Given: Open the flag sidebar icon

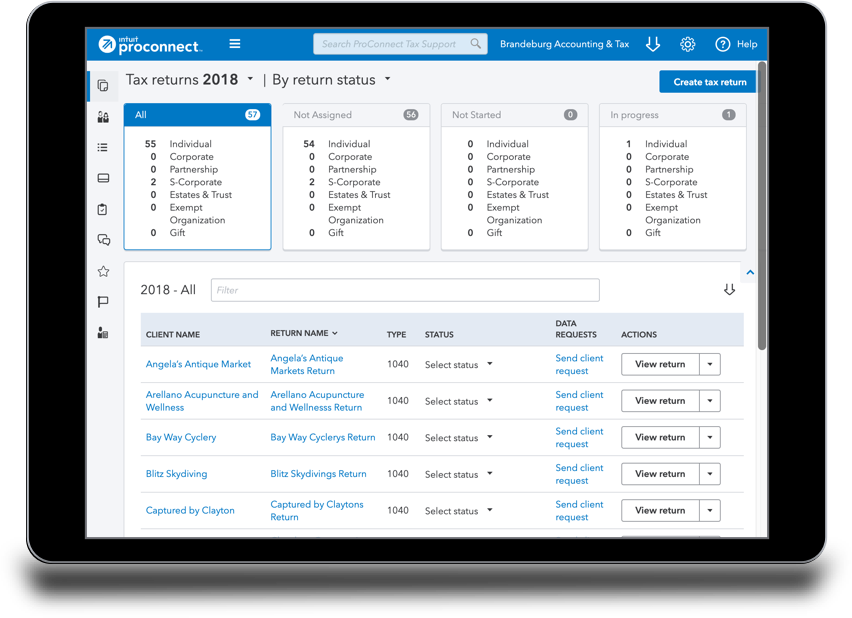Looking at the screenshot, I should click(x=103, y=302).
